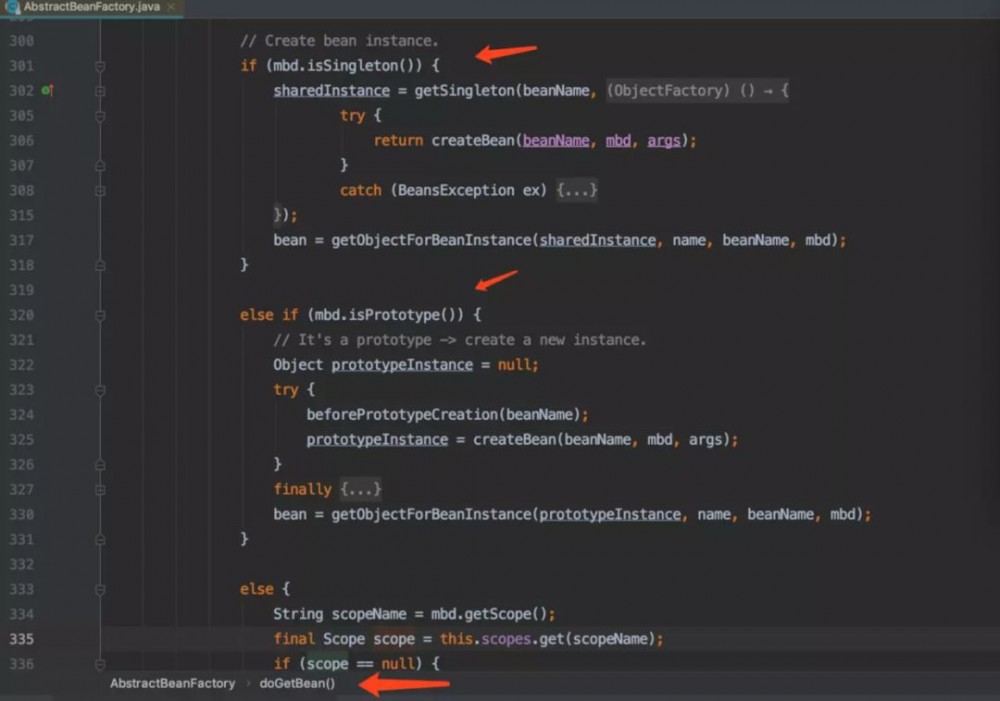The image size is (1000, 701).
Task: Click the override gutter icon on line 302
Action: click(48, 91)
